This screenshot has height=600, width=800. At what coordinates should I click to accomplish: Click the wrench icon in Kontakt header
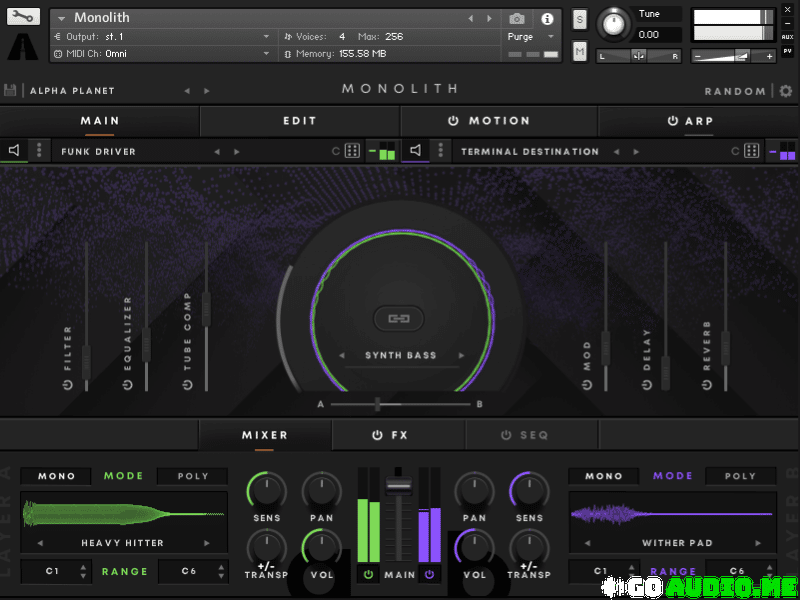(x=23, y=17)
